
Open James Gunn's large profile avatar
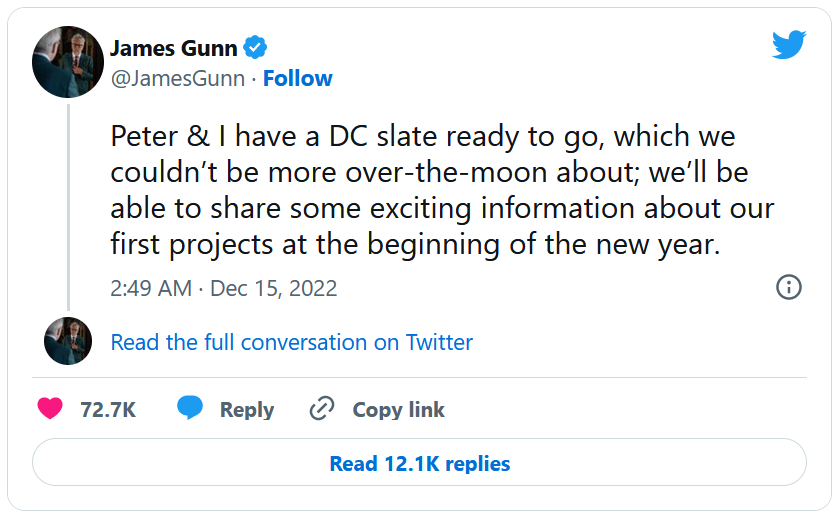[x=68, y=62]
